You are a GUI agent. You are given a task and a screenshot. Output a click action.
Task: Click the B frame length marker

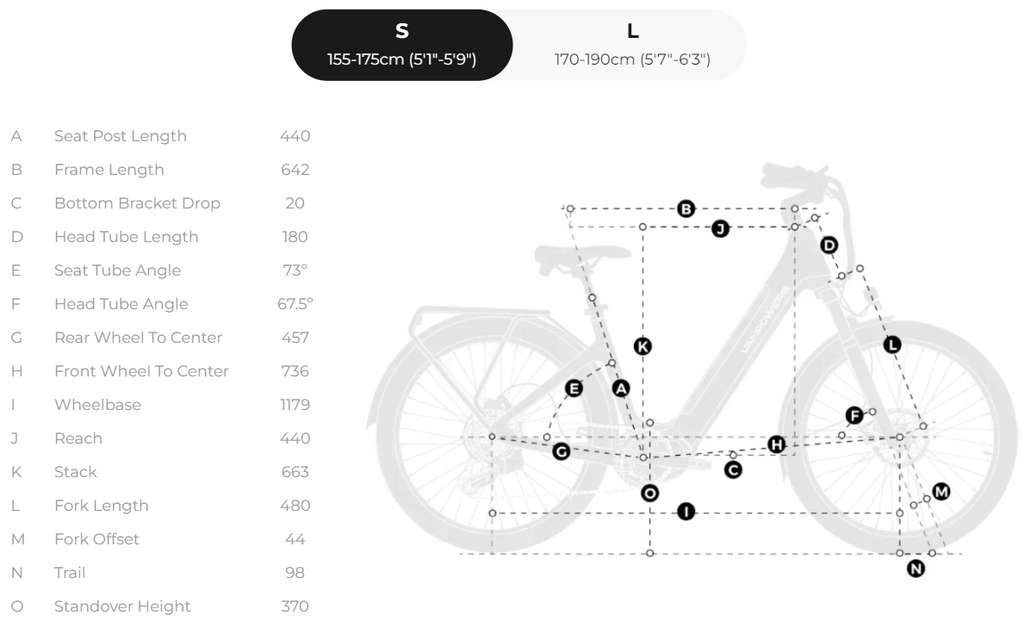(686, 209)
